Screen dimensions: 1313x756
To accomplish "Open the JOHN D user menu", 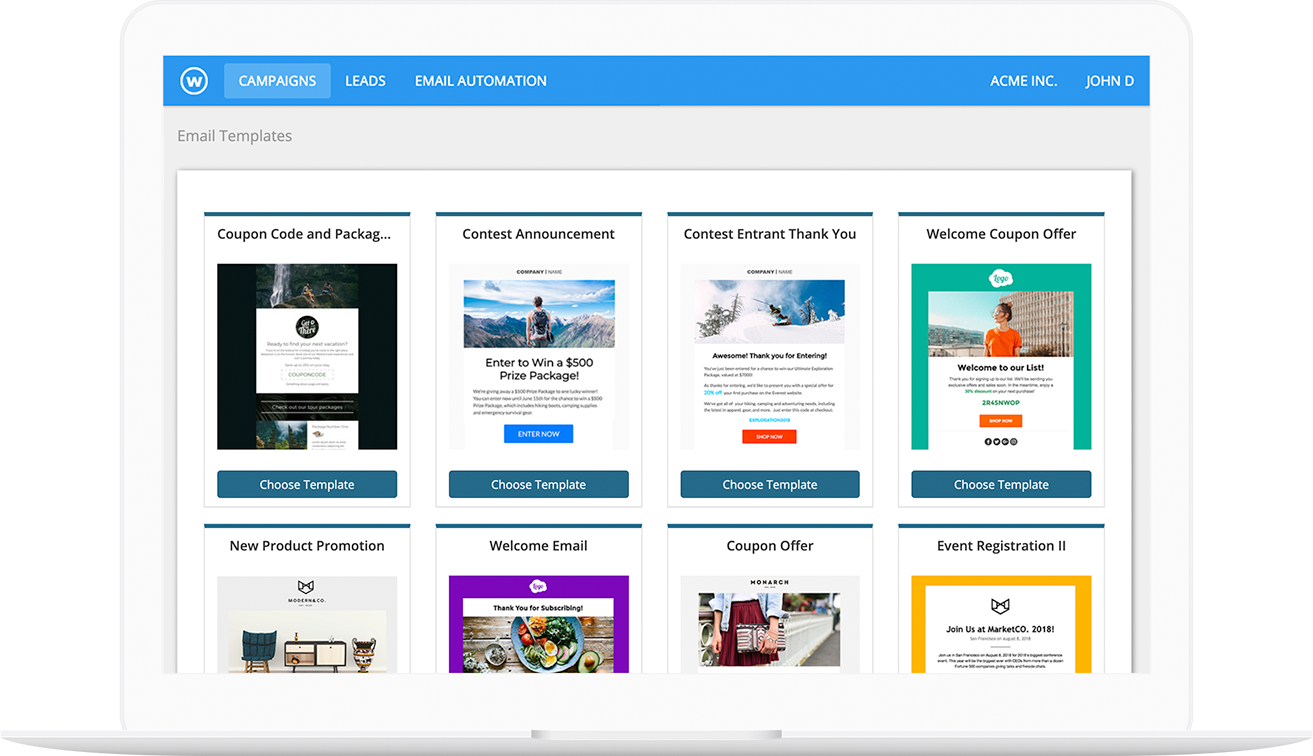I will click(x=1110, y=81).
